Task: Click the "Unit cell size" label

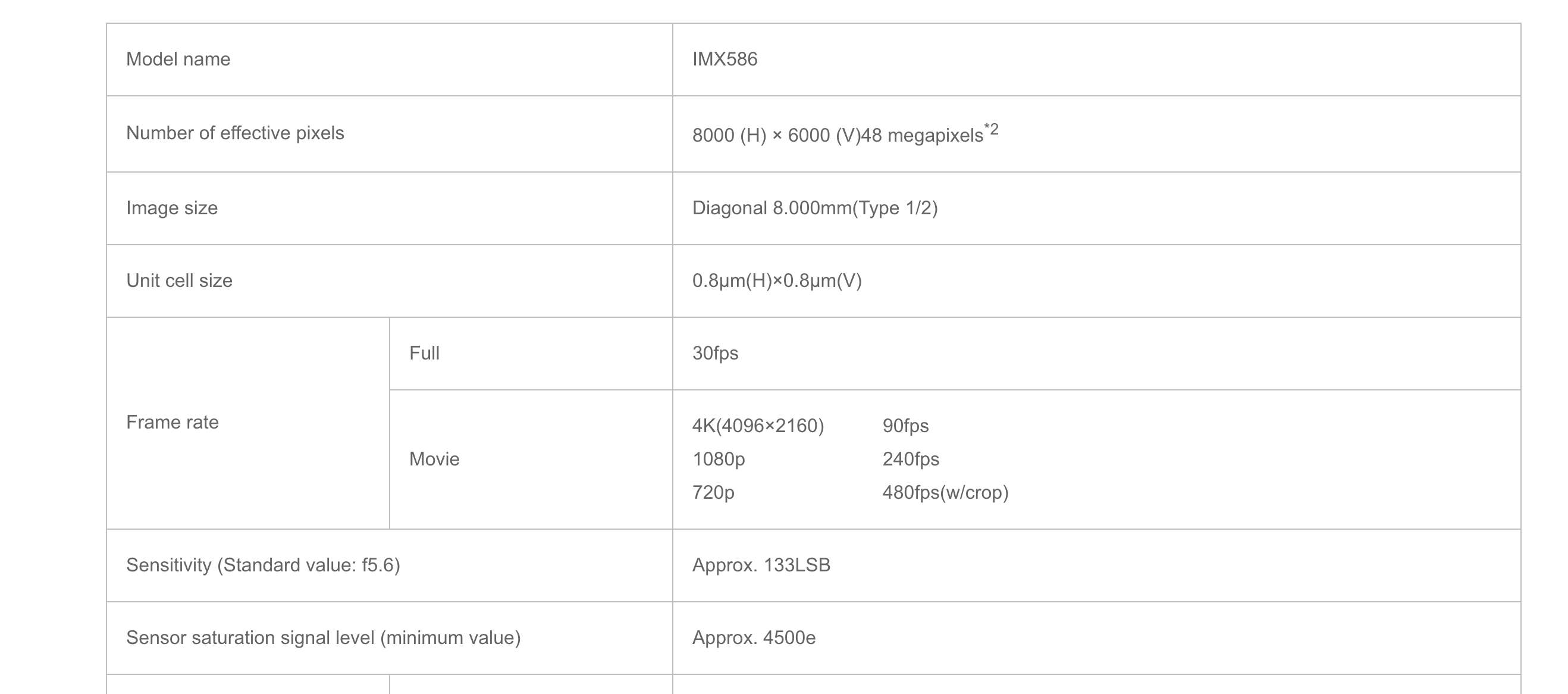Action: pyautogui.click(x=179, y=280)
